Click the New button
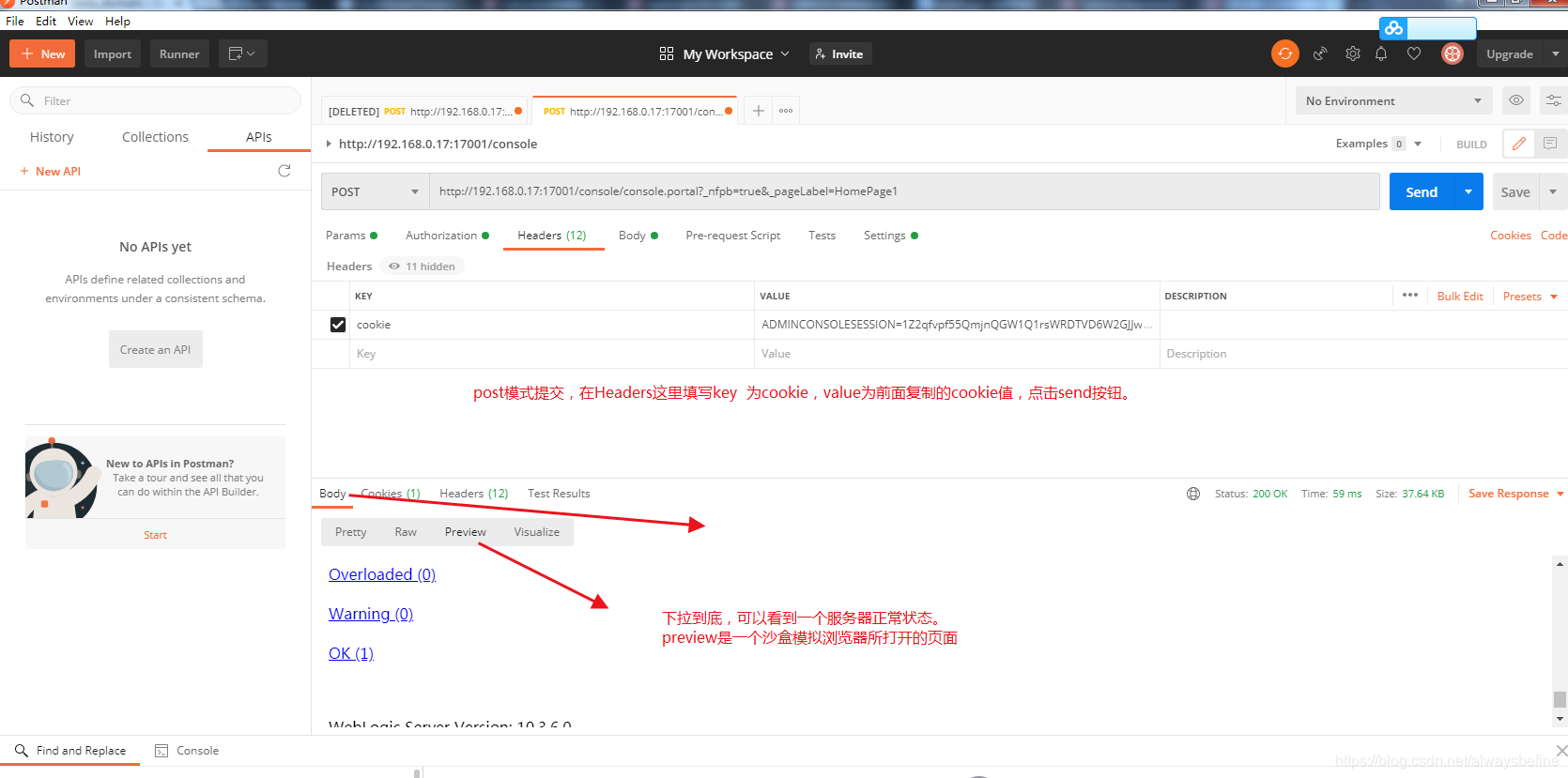Viewport: 1568px width, 778px height. click(x=42, y=53)
